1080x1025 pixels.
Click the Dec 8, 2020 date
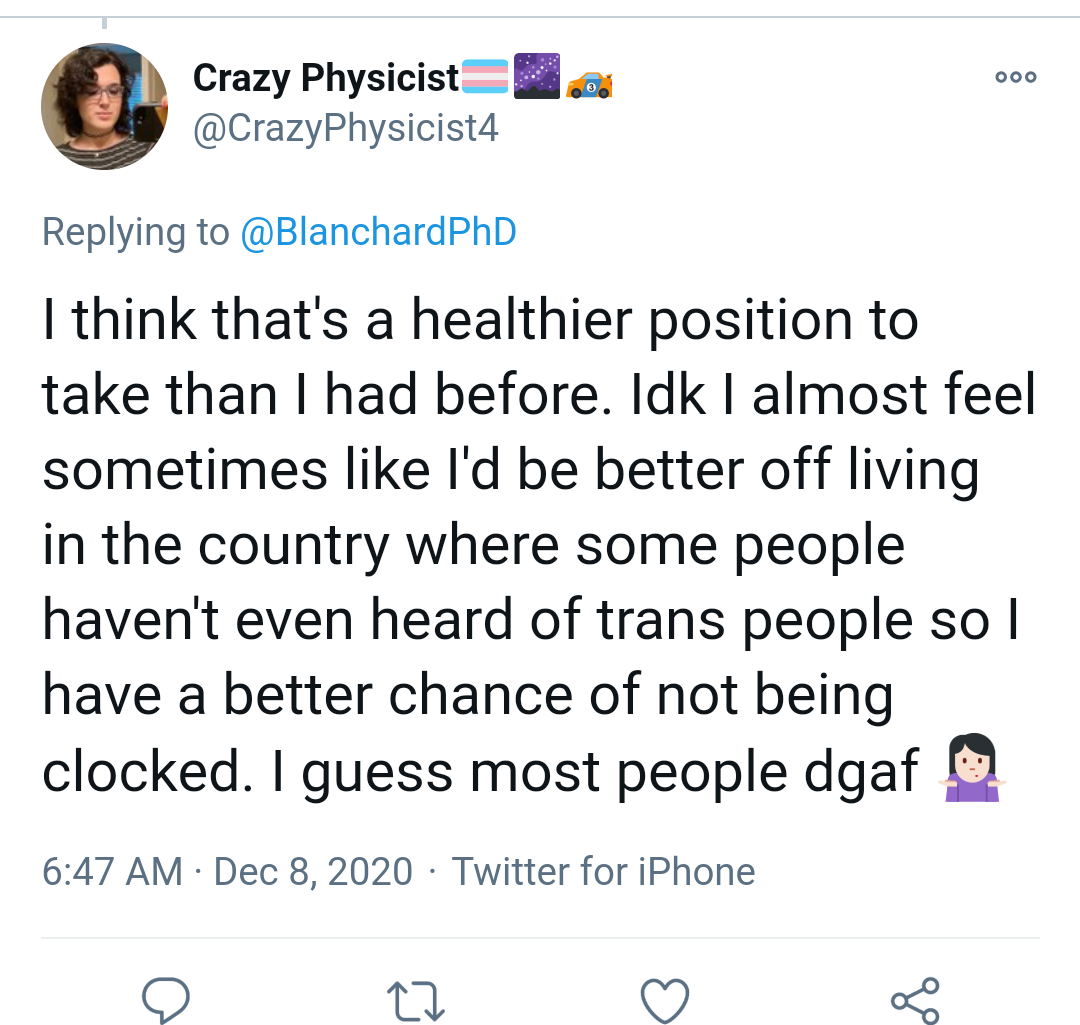[x=313, y=871]
